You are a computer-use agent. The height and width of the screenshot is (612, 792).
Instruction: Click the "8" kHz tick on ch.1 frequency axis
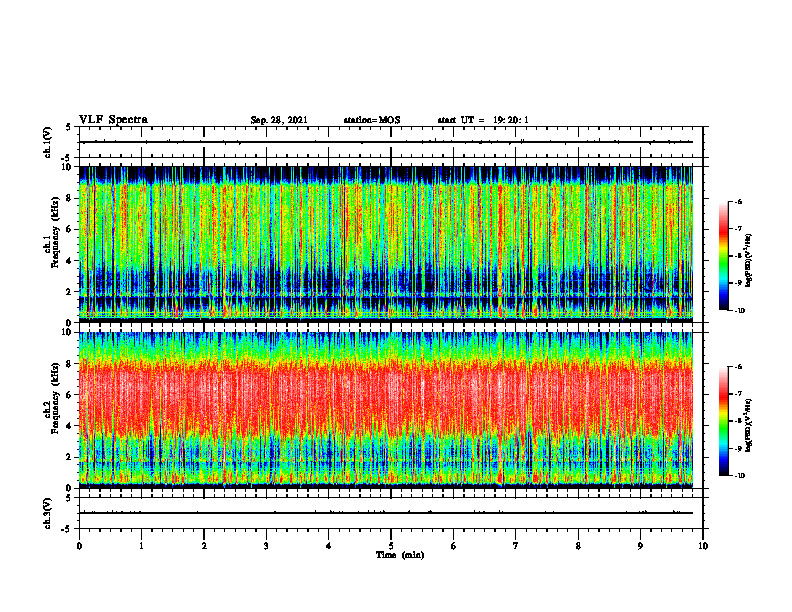70,198
